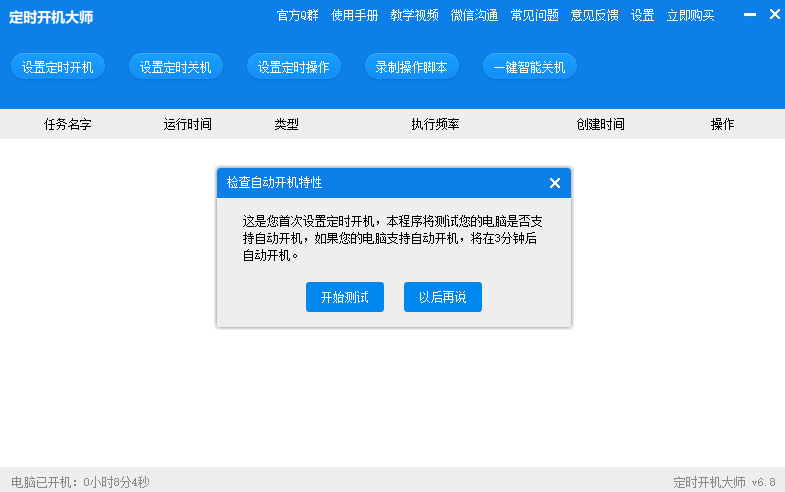The width and height of the screenshot is (785, 492).
Task: Watch the 教学视频 tutorials
Action: (415, 15)
